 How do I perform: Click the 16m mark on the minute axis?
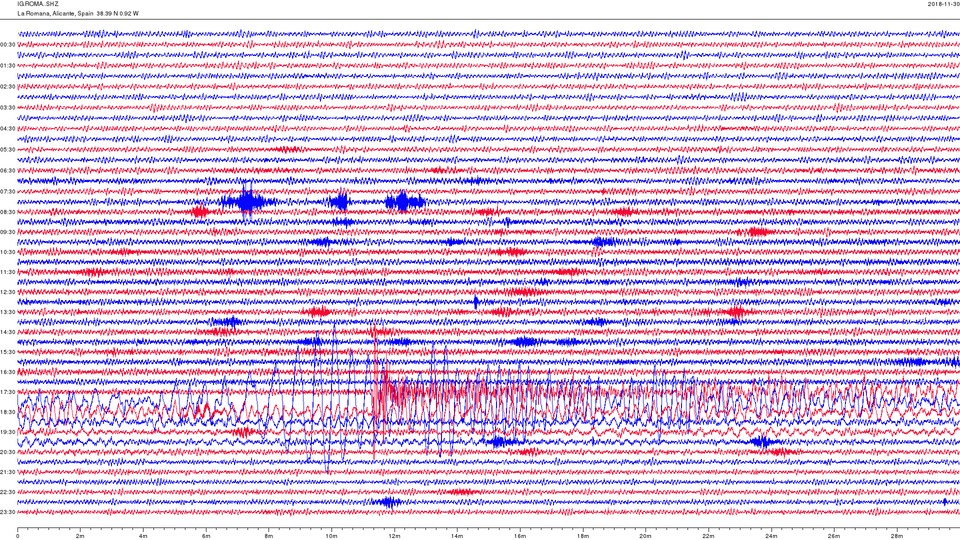click(520, 536)
